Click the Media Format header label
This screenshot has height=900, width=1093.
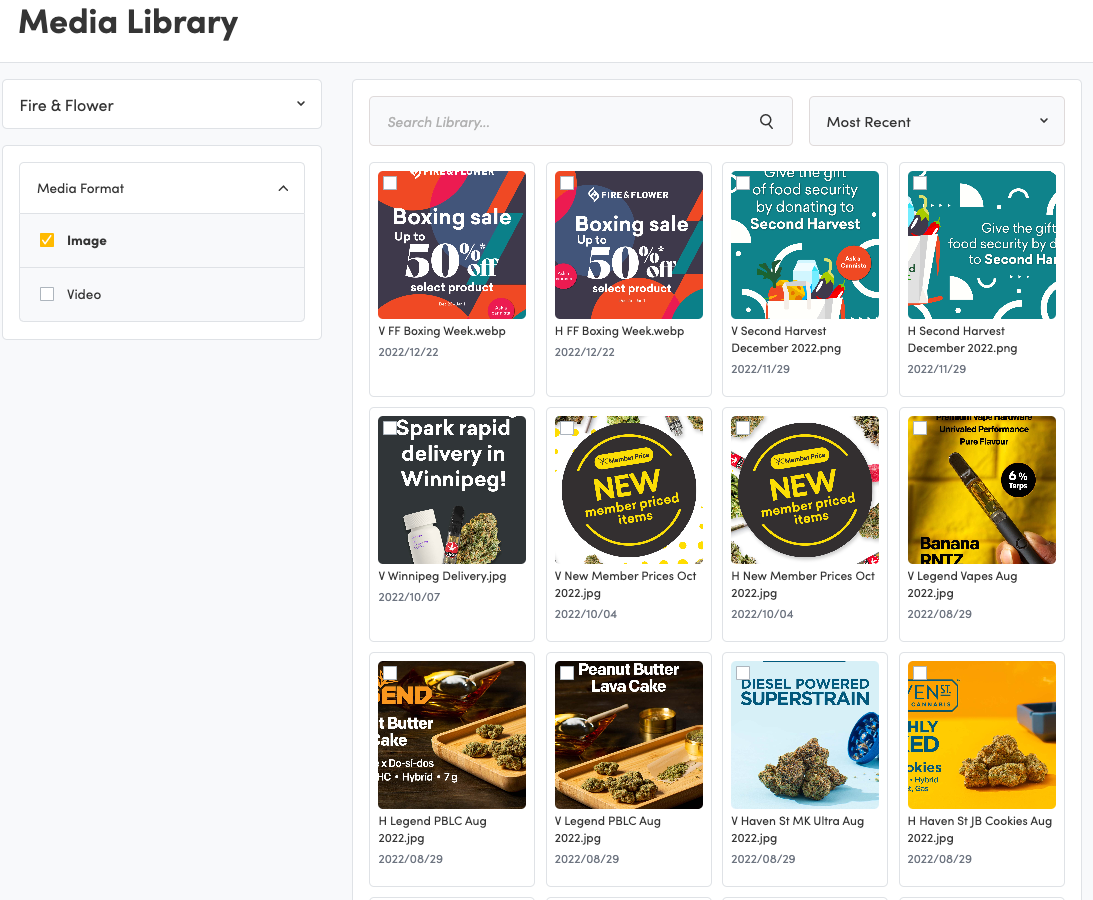pos(81,188)
